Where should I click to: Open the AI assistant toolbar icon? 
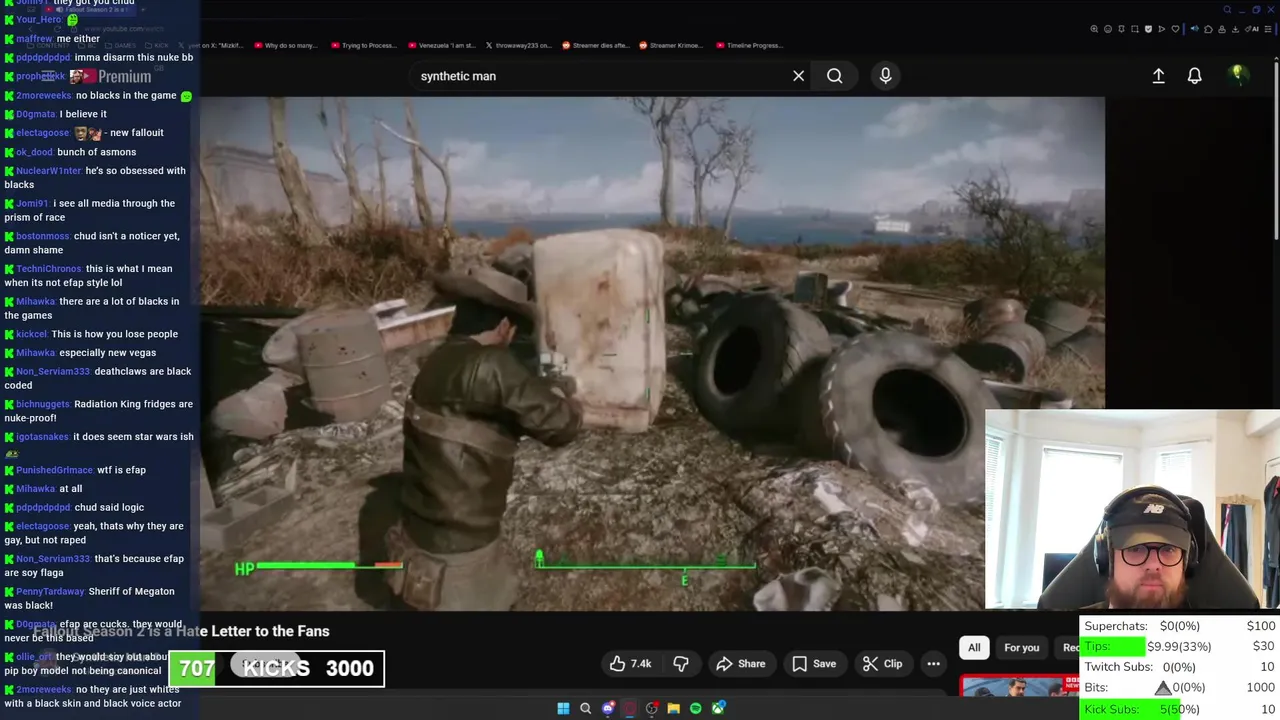click(1252, 29)
